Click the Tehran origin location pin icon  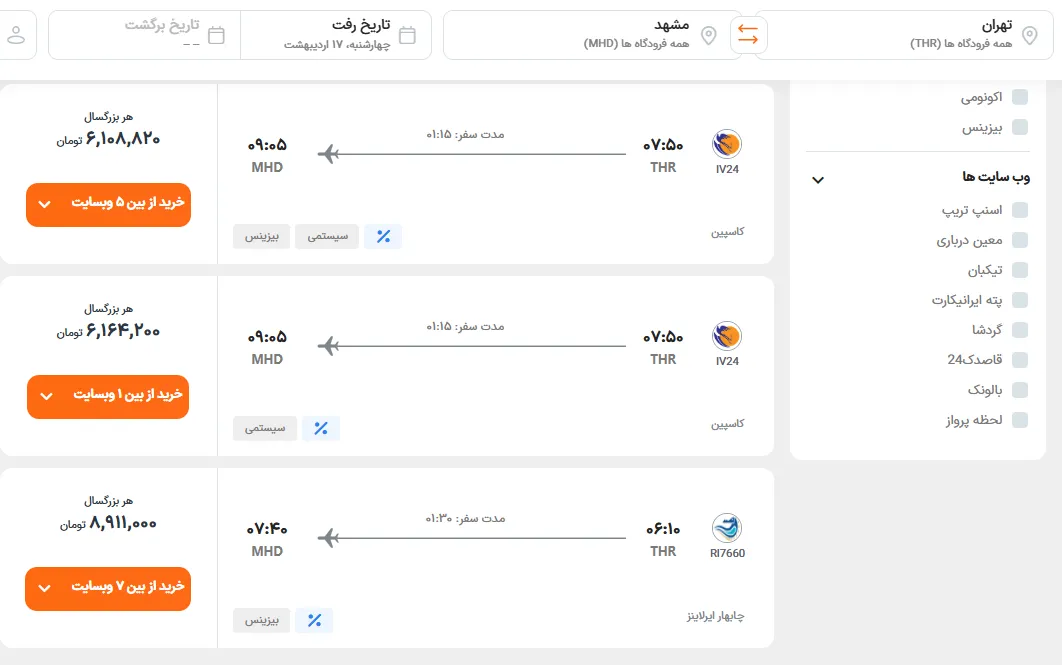pyautogui.click(x=1029, y=35)
